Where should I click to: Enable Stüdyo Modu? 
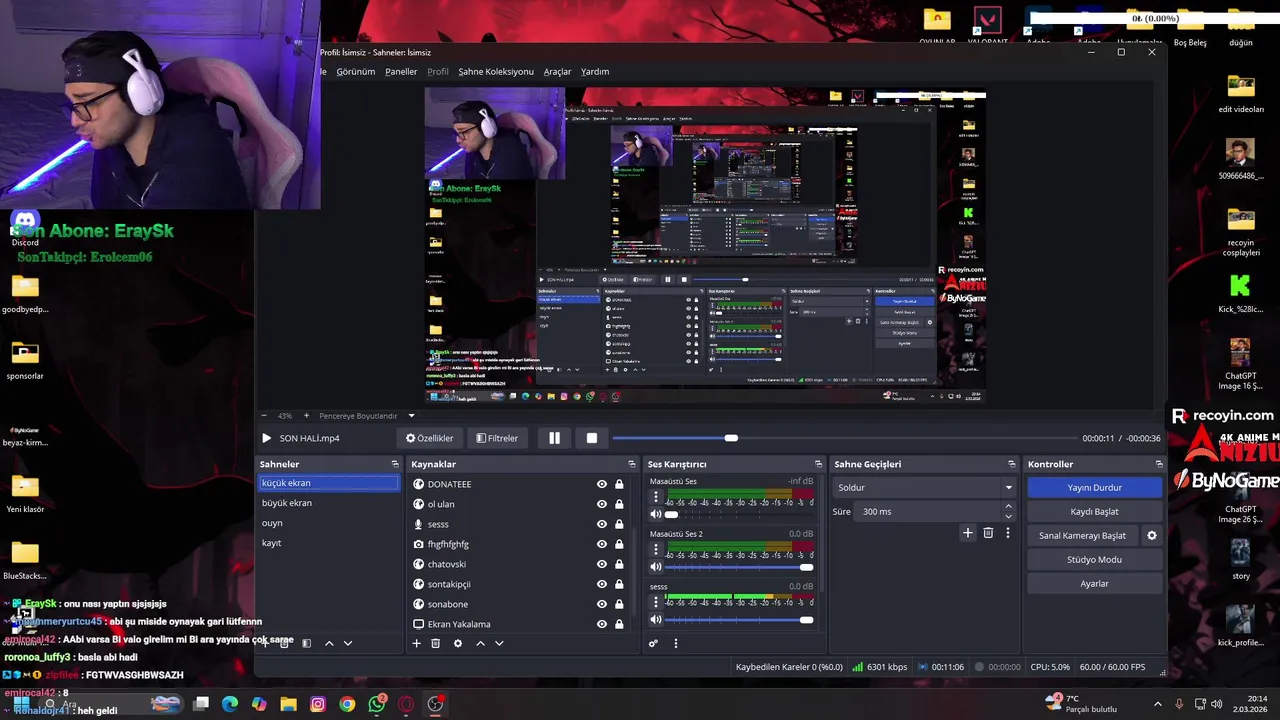[1094, 559]
